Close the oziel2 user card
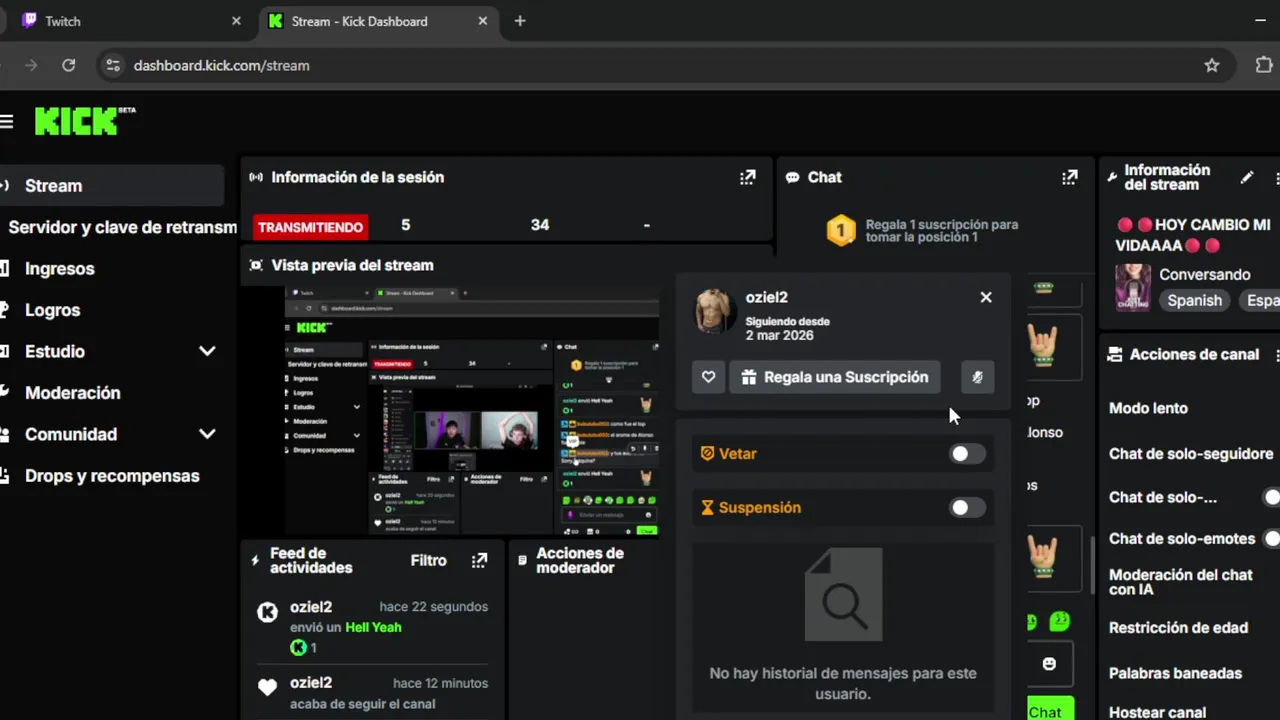 986,297
